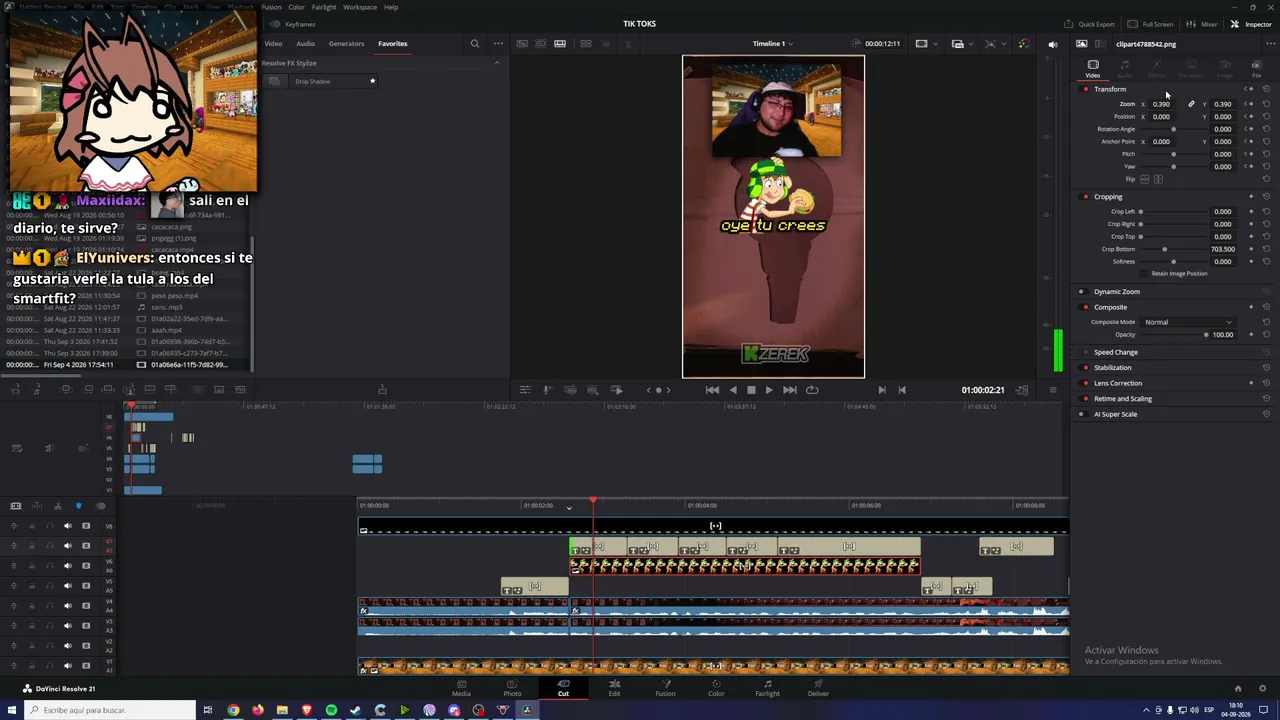Click the search icon in effects panel
This screenshot has width=1280, height=720.
pos(475,44)
